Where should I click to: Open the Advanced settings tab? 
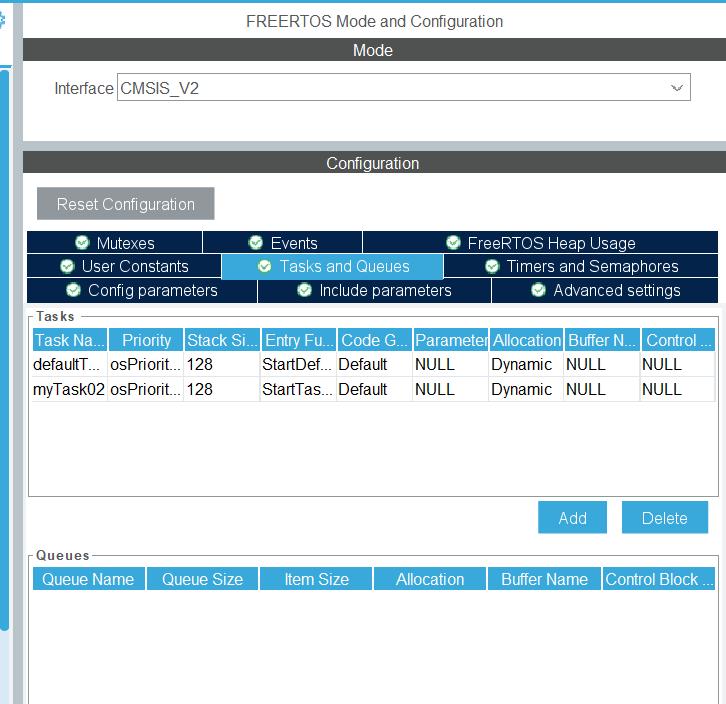pyautogui.click(x=605, y=290)
